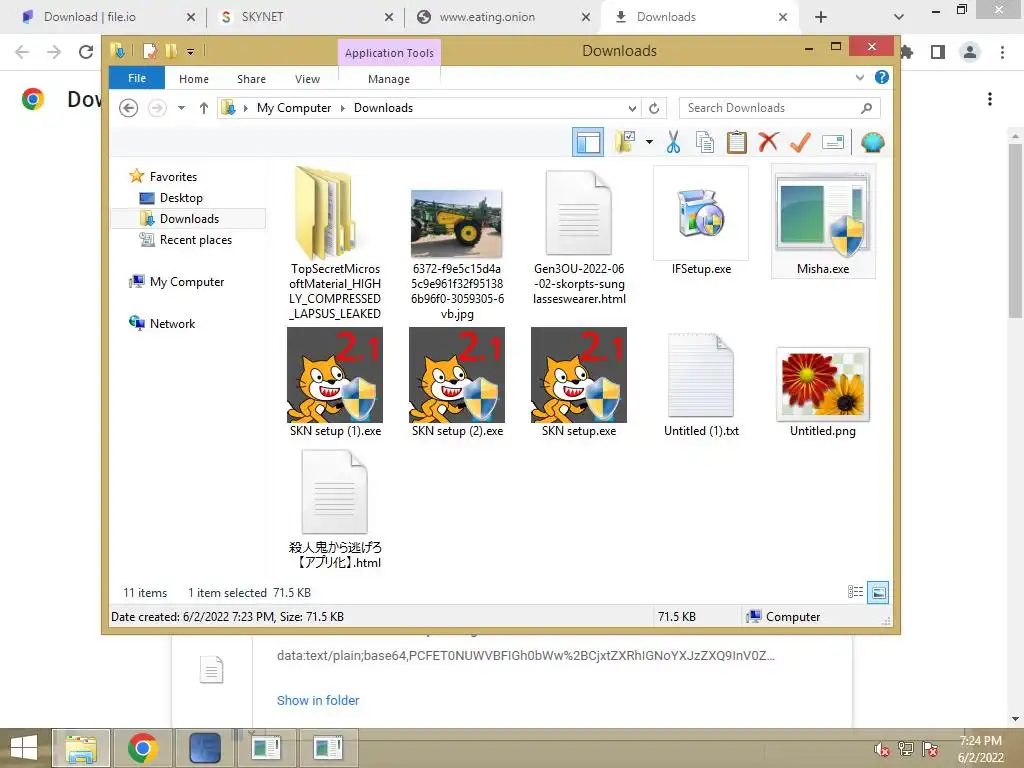Click the New Folder quick access icon
The height and width of the screenshot is (768, 1024).
click(x=171, y=51)
